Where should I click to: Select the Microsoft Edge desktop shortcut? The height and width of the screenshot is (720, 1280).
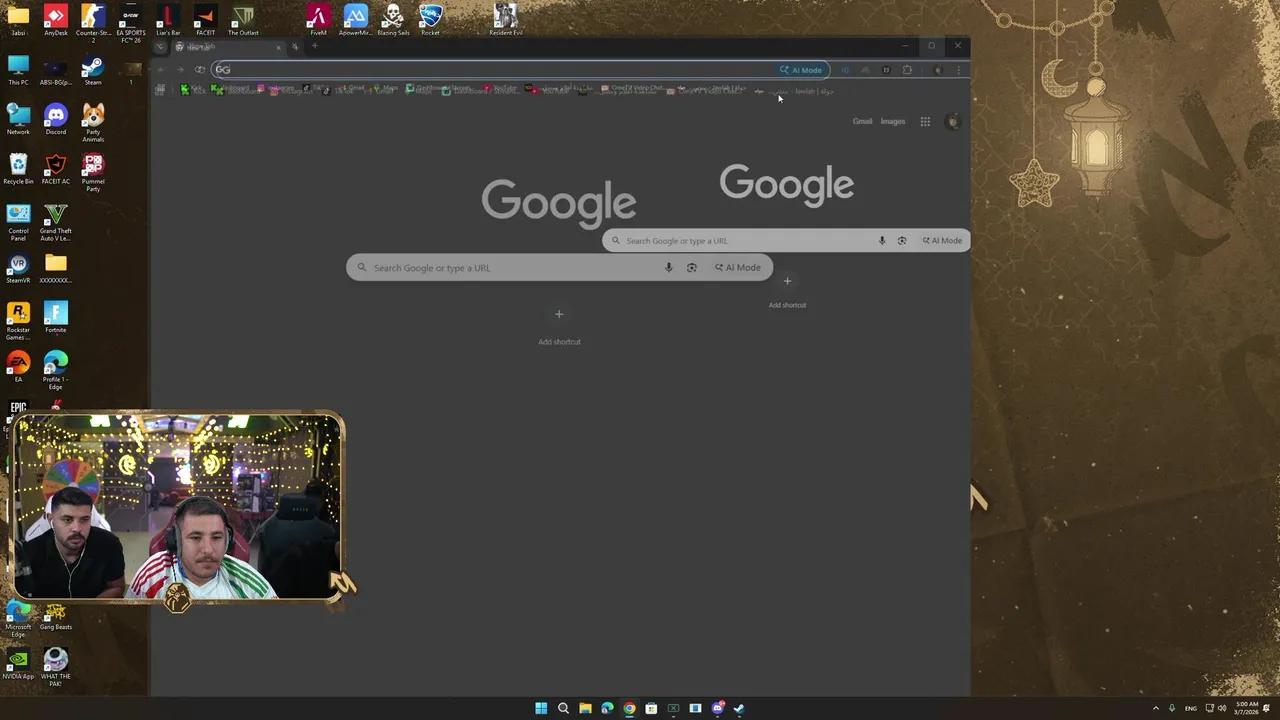(18, 618)
